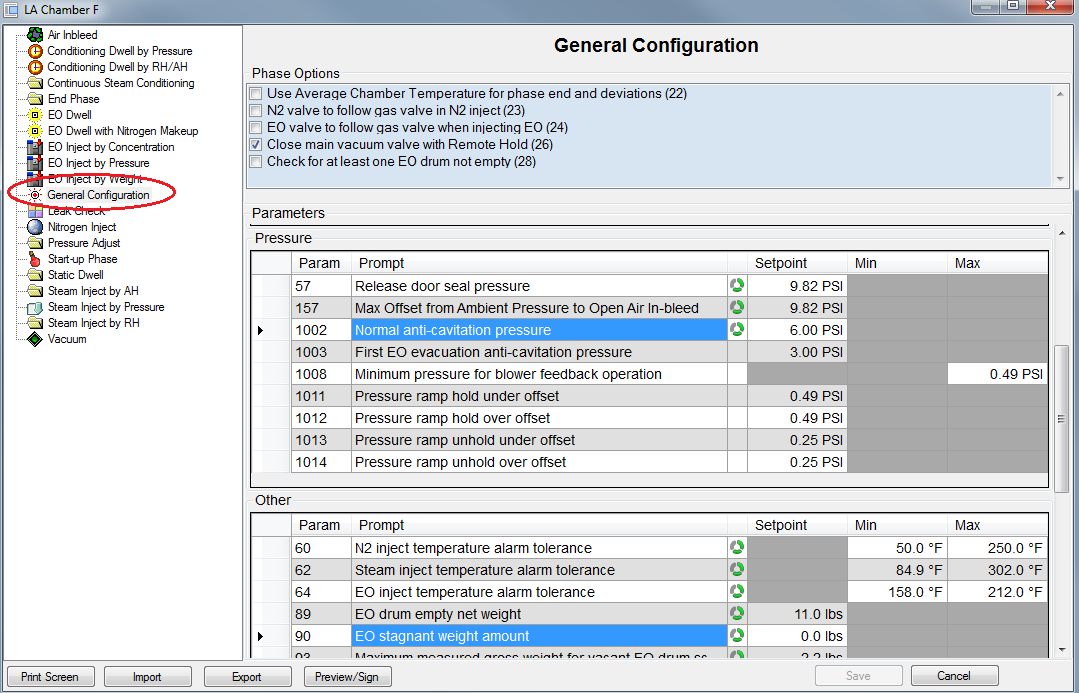Click the Vacuum phase diamond icon
The image size is (1079, 693).
35,339
